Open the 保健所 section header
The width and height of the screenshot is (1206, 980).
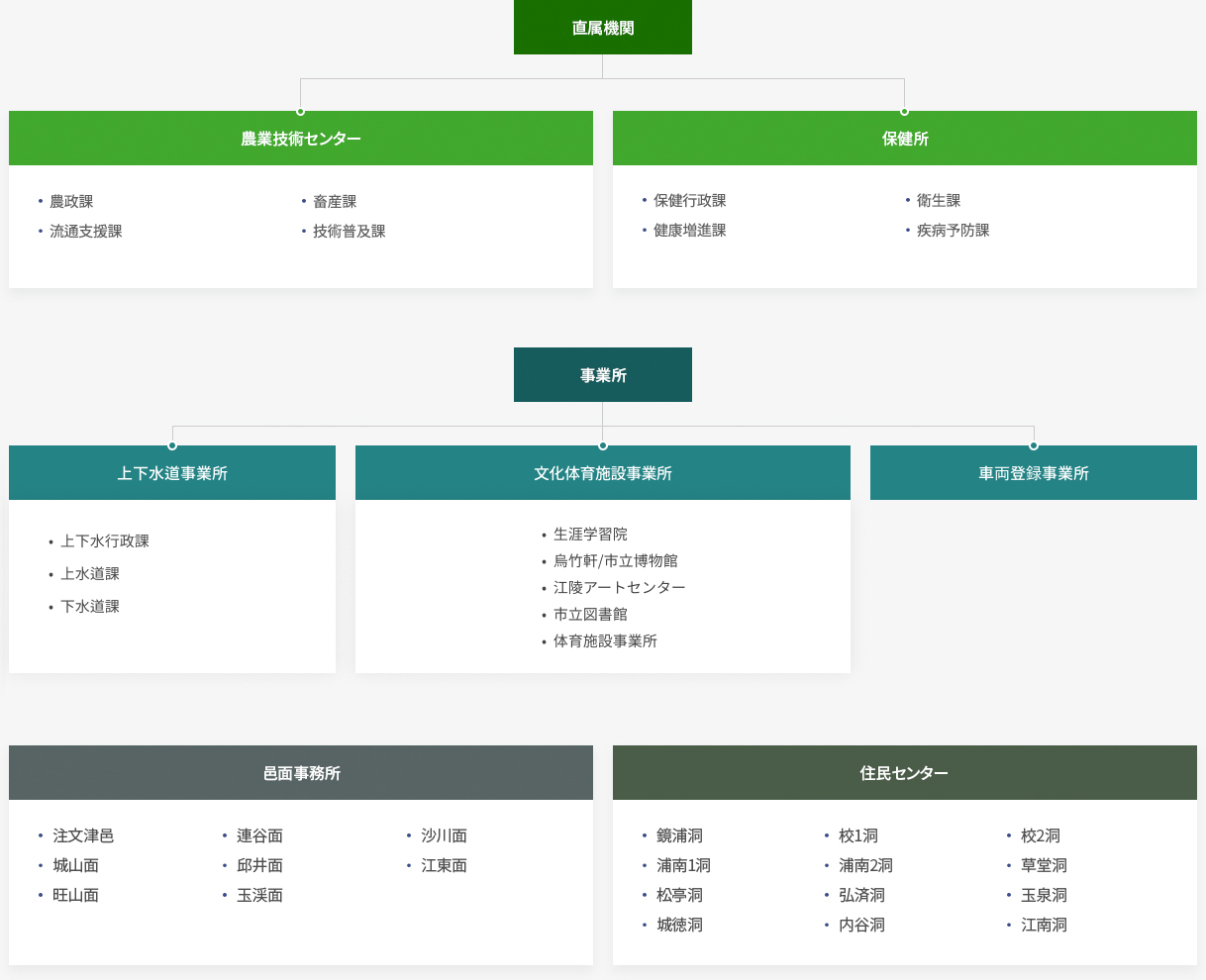pos(905,138)
